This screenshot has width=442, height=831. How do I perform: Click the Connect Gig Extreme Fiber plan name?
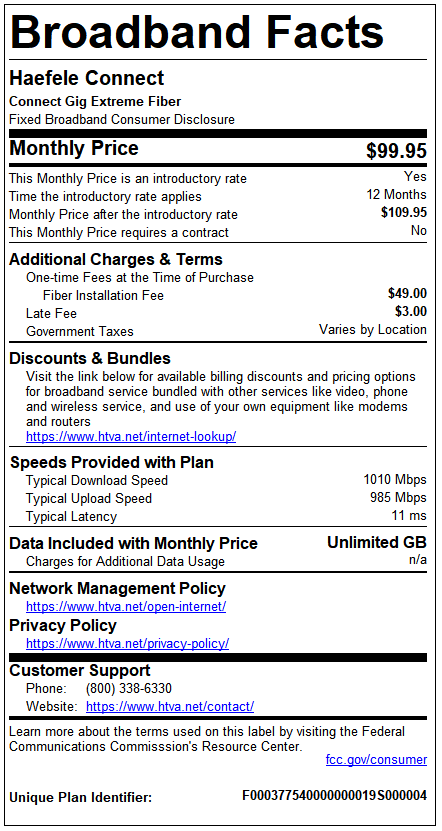point(95,101)
